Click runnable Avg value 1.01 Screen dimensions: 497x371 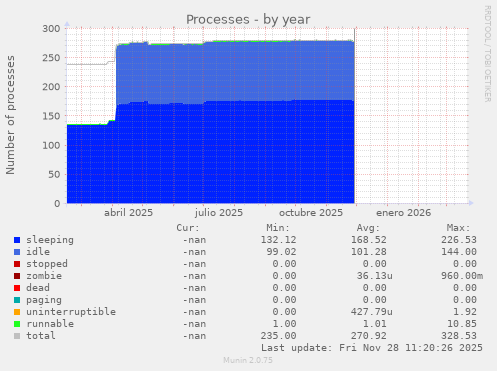click(x=375, y=324)
